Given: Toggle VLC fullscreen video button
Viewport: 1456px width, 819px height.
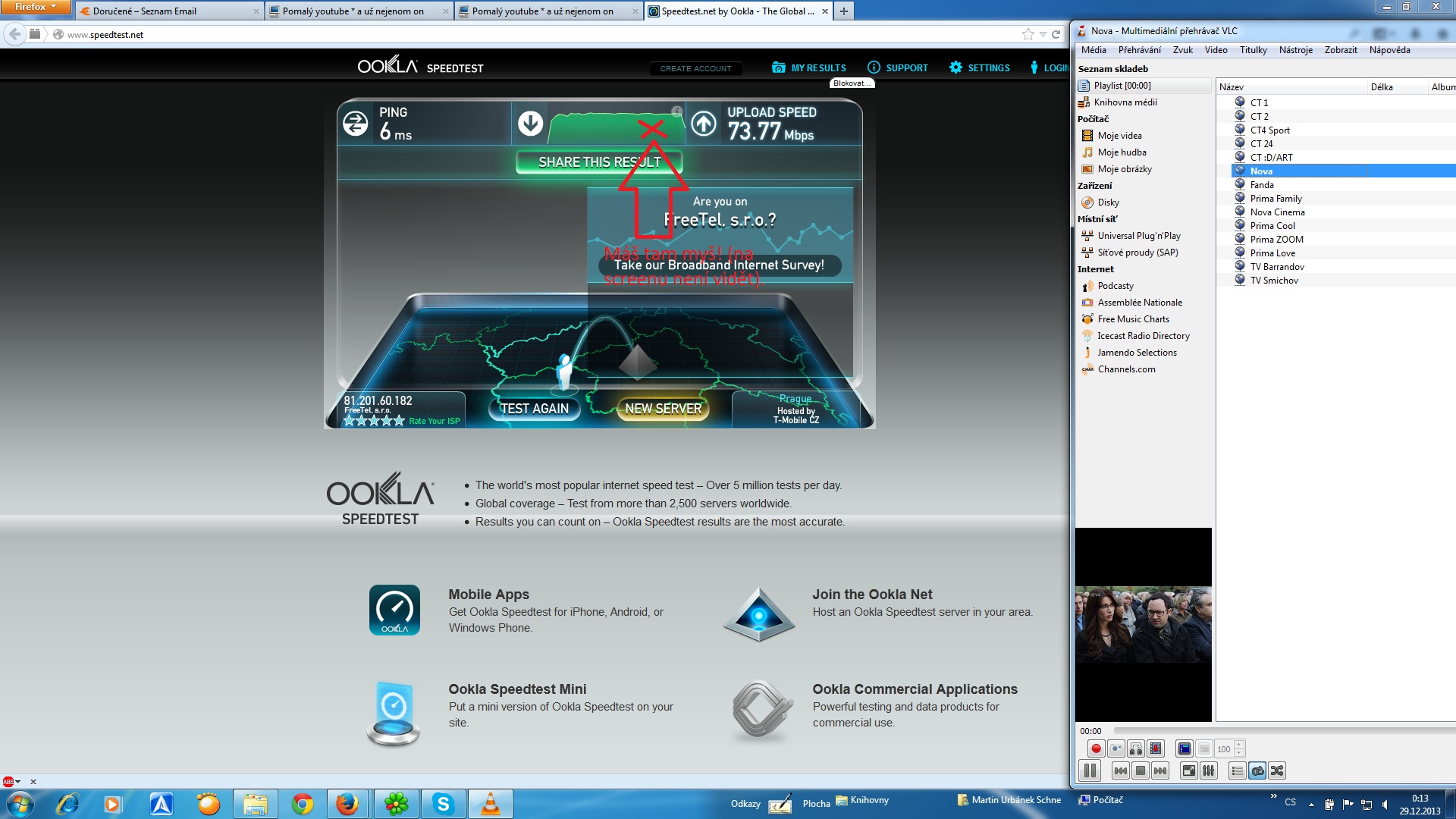Looking at the screenshot, I should (x=1189, y=770).
